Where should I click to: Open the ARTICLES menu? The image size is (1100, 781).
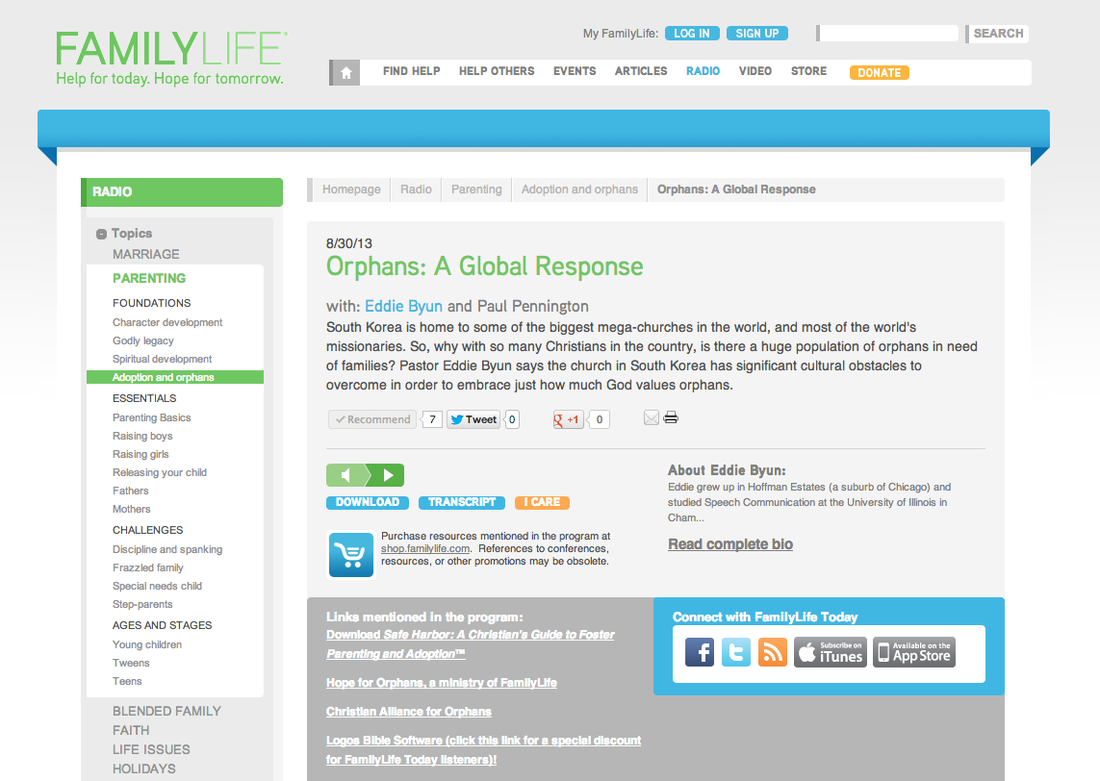tap(641, 71)
